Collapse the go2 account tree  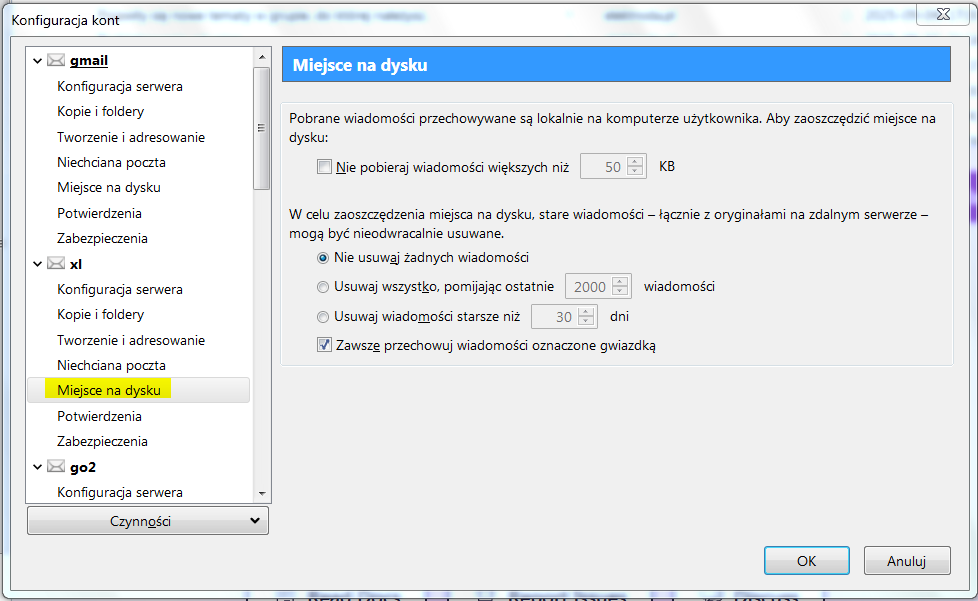(37, 467)
